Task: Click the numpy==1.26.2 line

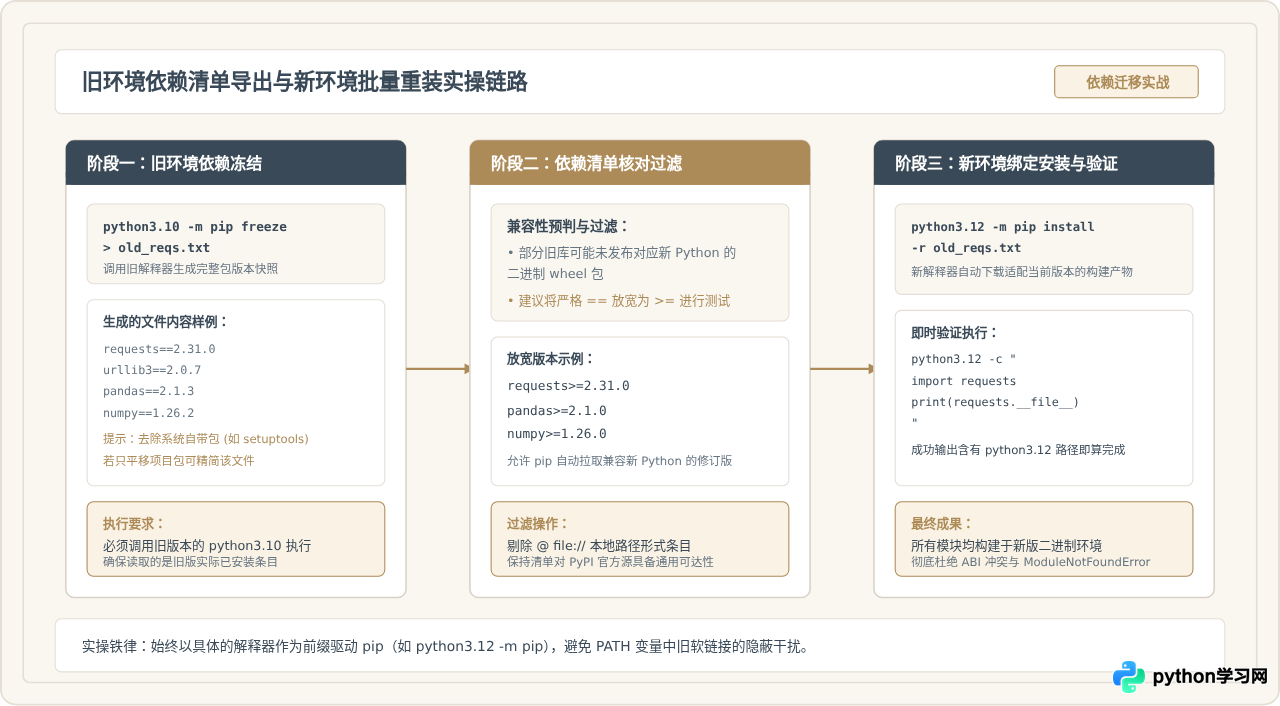Action: coord(148,413)
